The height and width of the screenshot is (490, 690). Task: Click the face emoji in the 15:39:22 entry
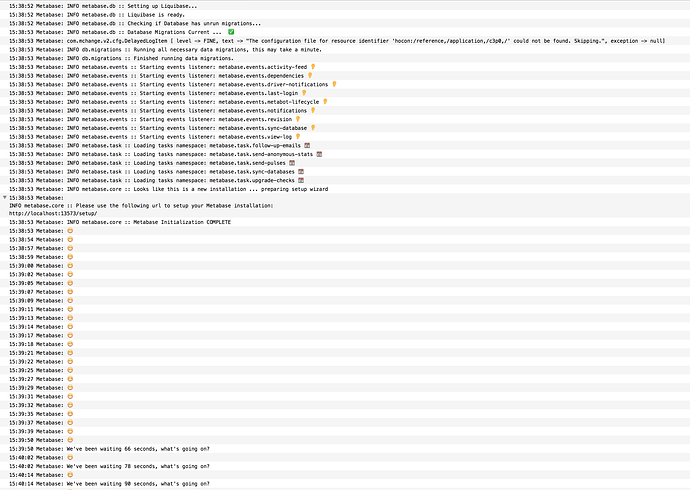click(x=70, y=361)
